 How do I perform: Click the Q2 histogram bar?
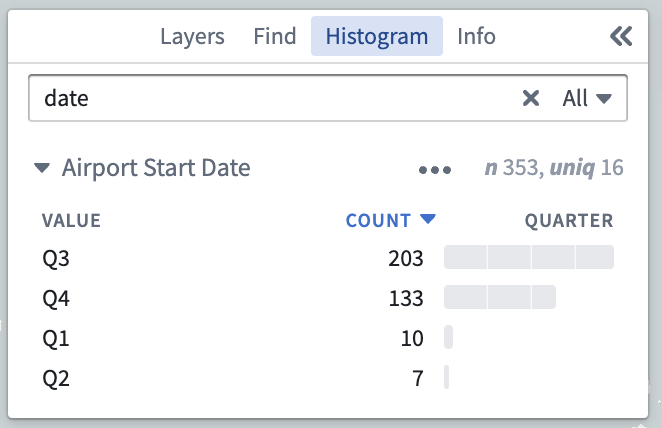pos(447,377)
